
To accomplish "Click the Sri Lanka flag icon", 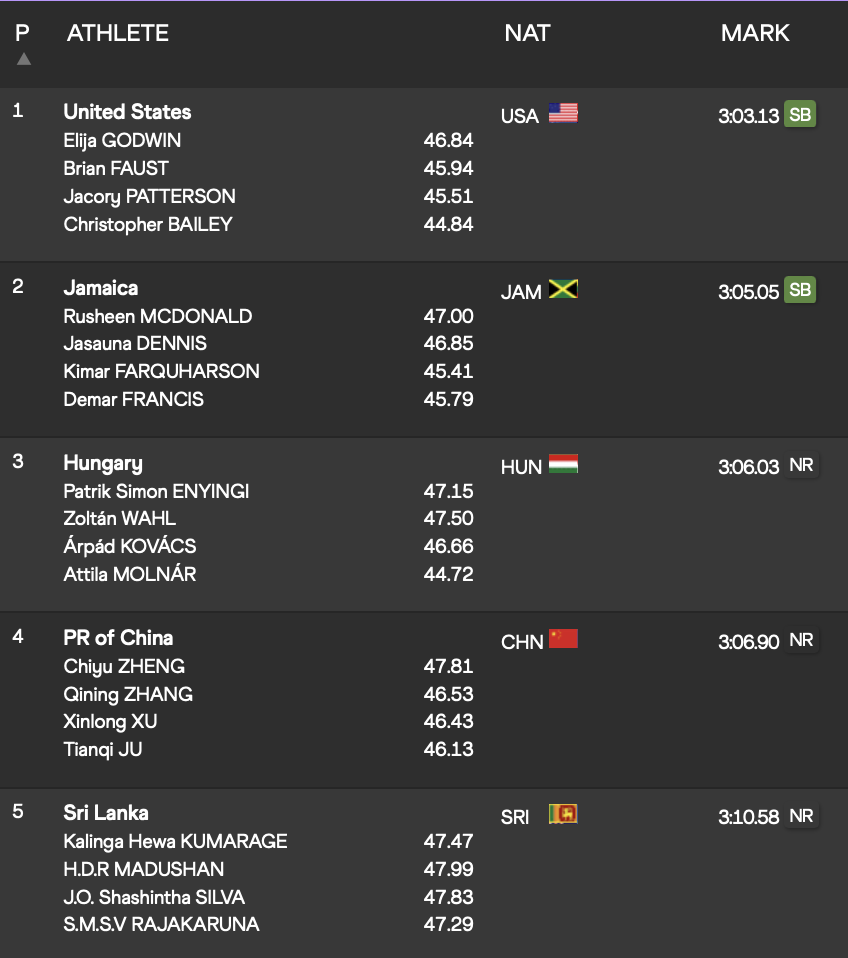I will click(563, 814).
